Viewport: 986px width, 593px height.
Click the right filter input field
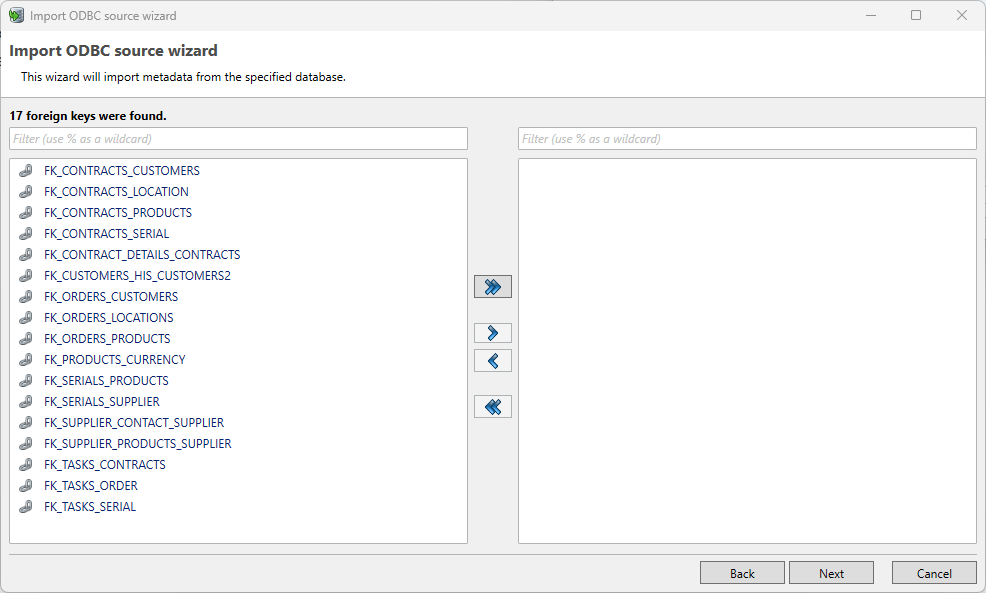click(746, 138)
